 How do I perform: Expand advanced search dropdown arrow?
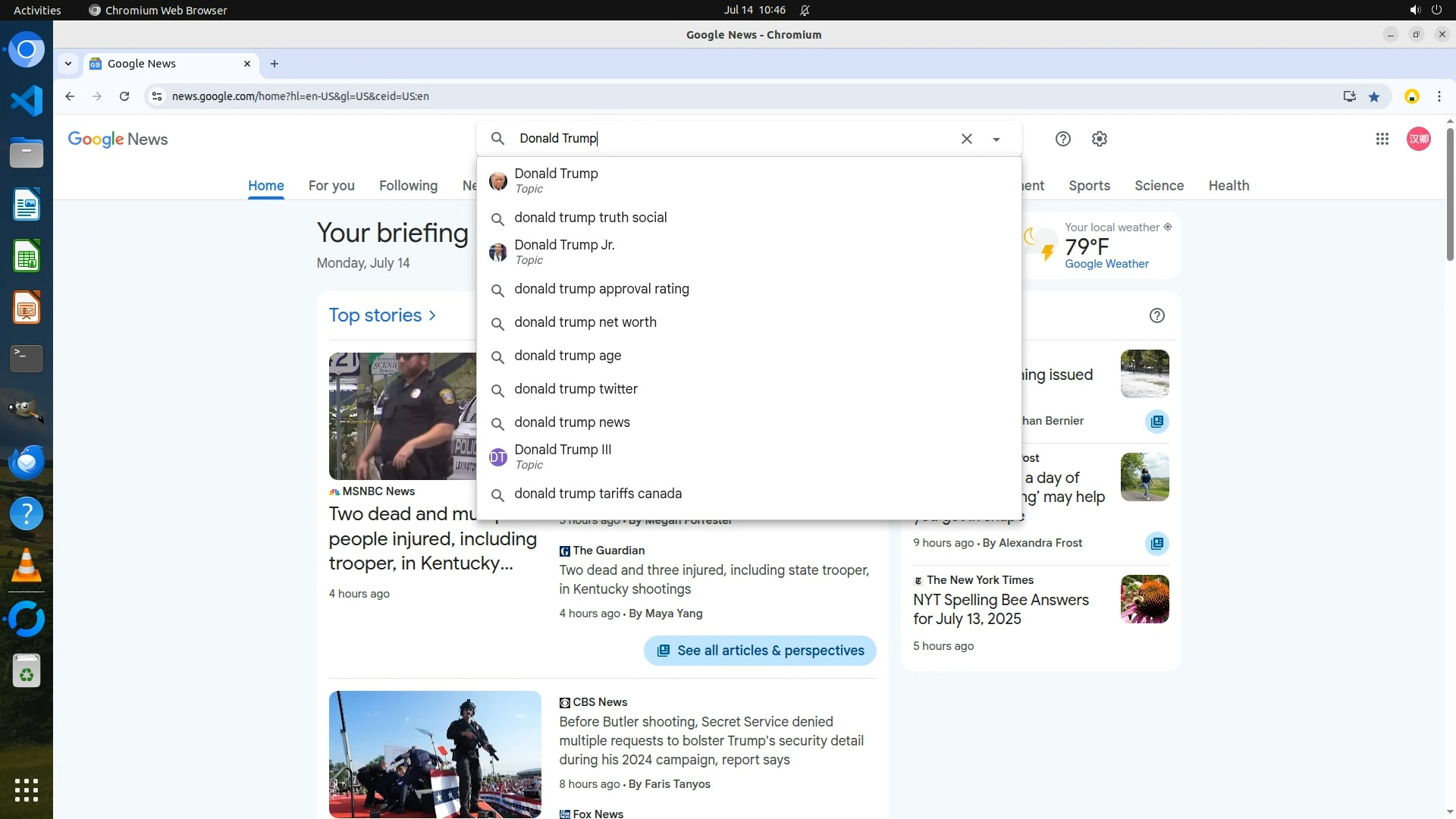[996, 140]
